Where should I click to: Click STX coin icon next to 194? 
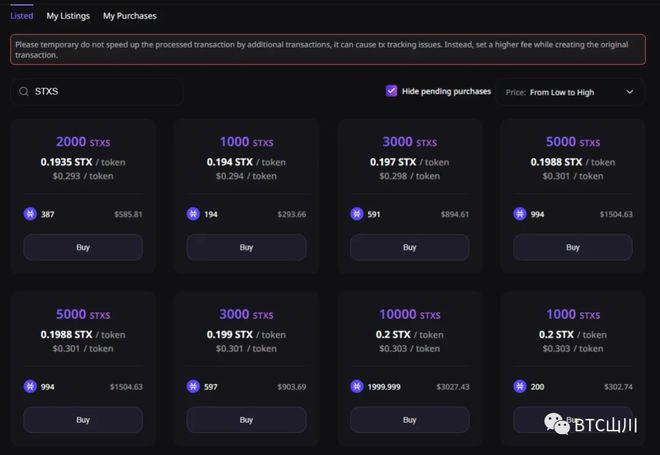193,214
